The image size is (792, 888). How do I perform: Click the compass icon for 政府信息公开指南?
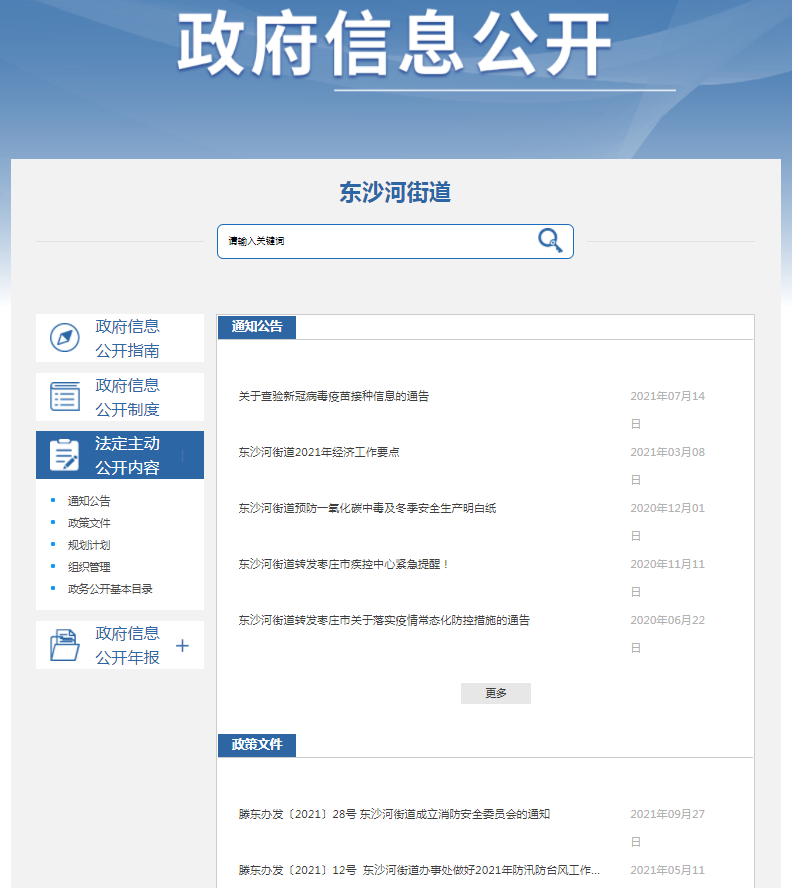click(x=65, y=338)
